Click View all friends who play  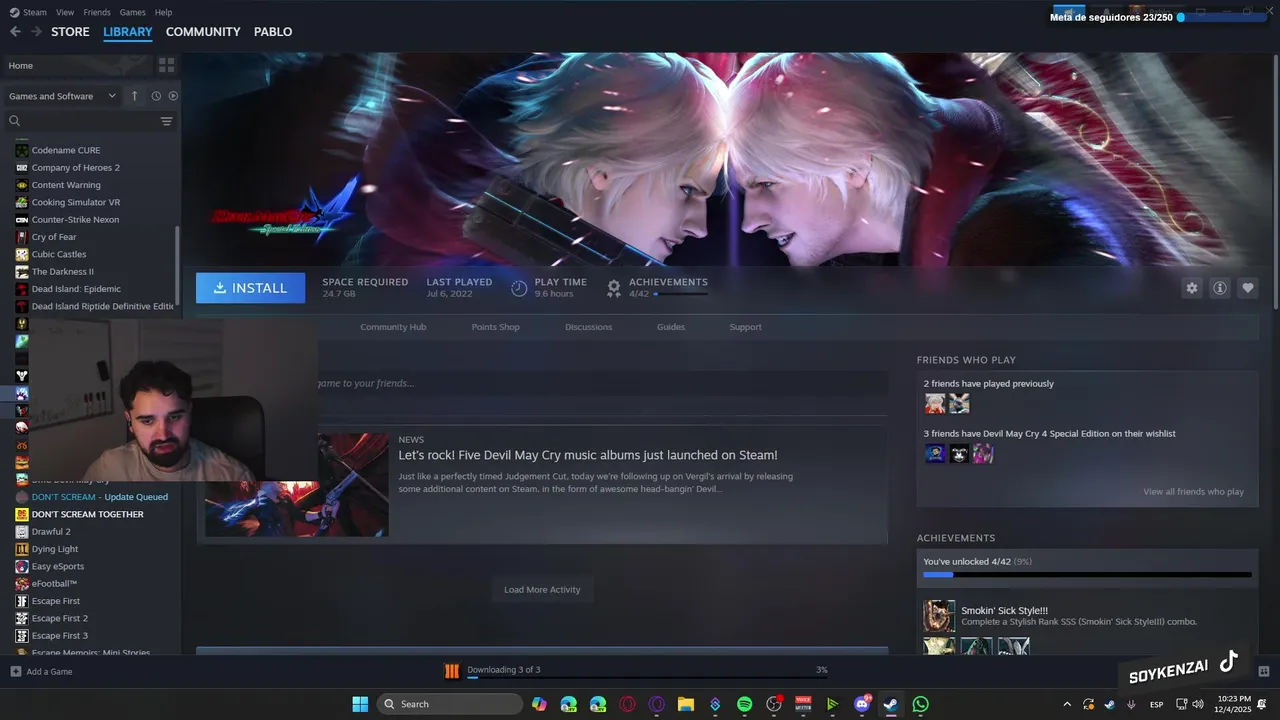1193,492
